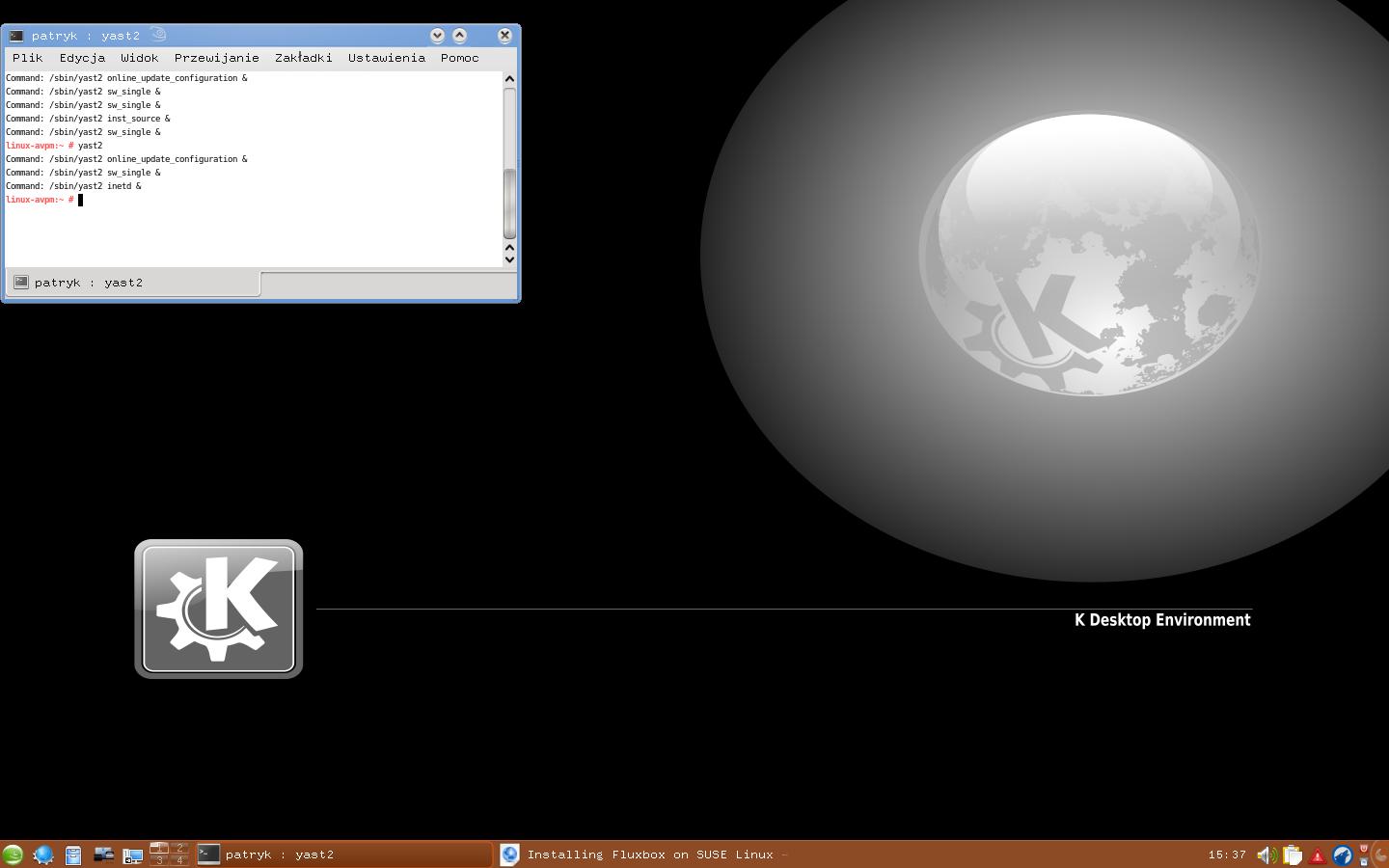The width and height of the screenshot is (1389, 868).
Task: Switch to virtual desktop 1 in pager
Action: point(159,848)
